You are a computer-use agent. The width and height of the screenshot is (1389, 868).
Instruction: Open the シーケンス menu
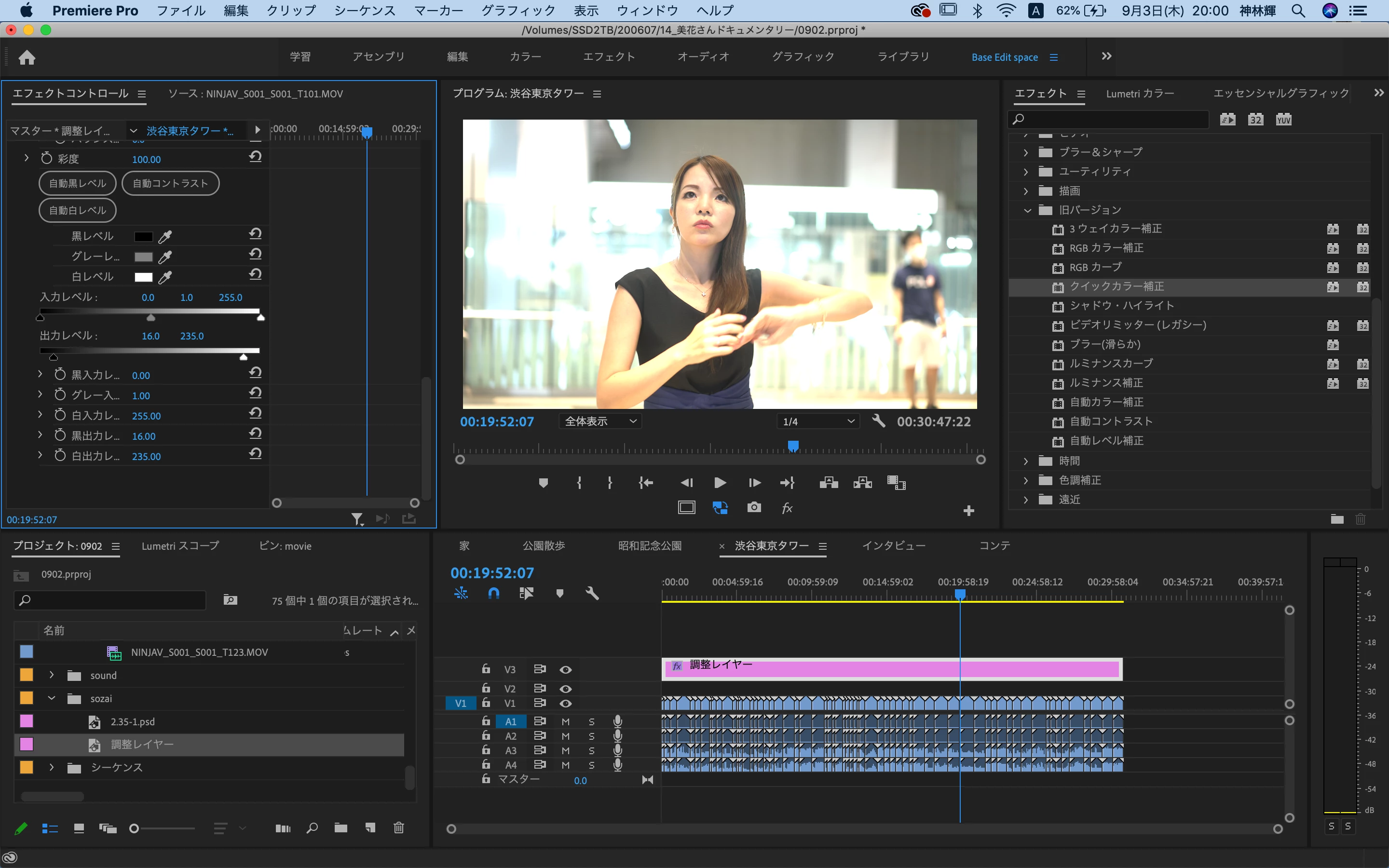click(x=365, y=10)
